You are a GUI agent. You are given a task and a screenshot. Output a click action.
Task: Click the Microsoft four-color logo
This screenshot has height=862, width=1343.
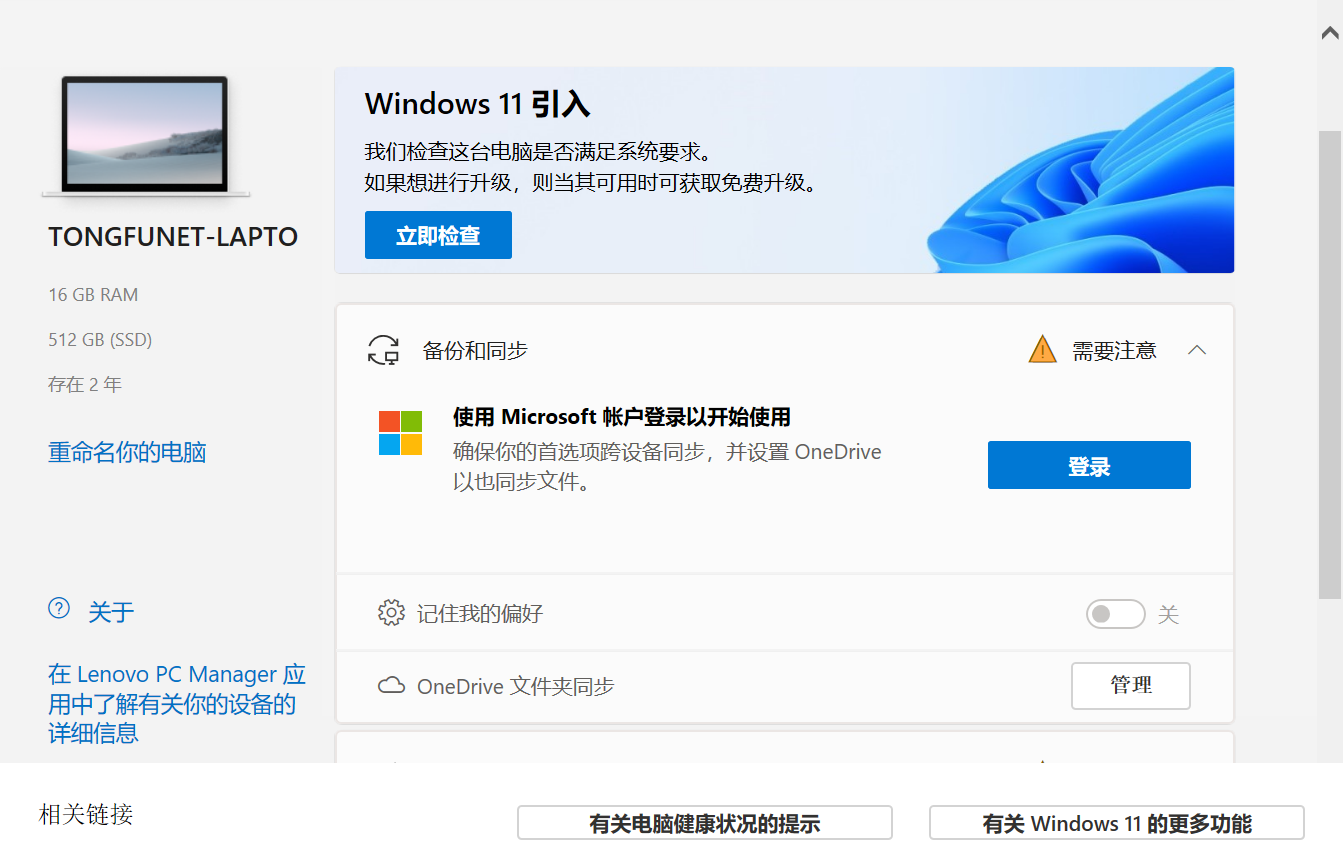click(x=400, y=433)
